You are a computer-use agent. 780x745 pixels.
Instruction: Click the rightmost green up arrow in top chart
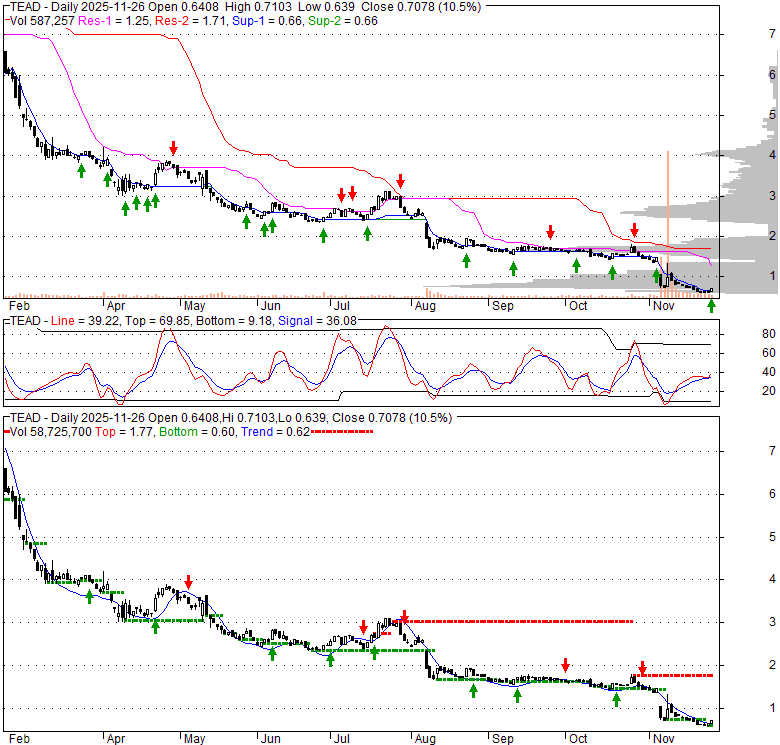pyautogui.click(x=711, y=305)
